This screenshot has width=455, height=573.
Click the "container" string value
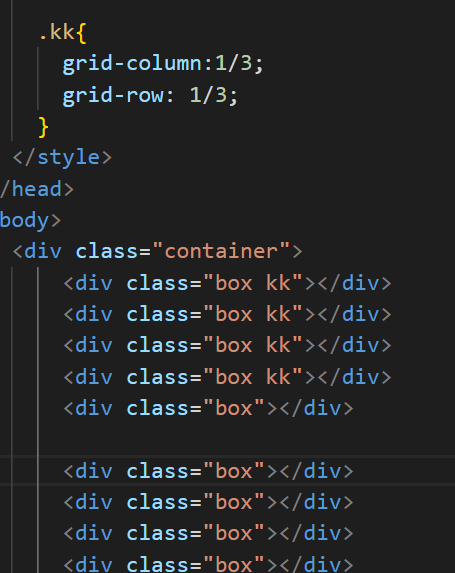tap(221, 252)
